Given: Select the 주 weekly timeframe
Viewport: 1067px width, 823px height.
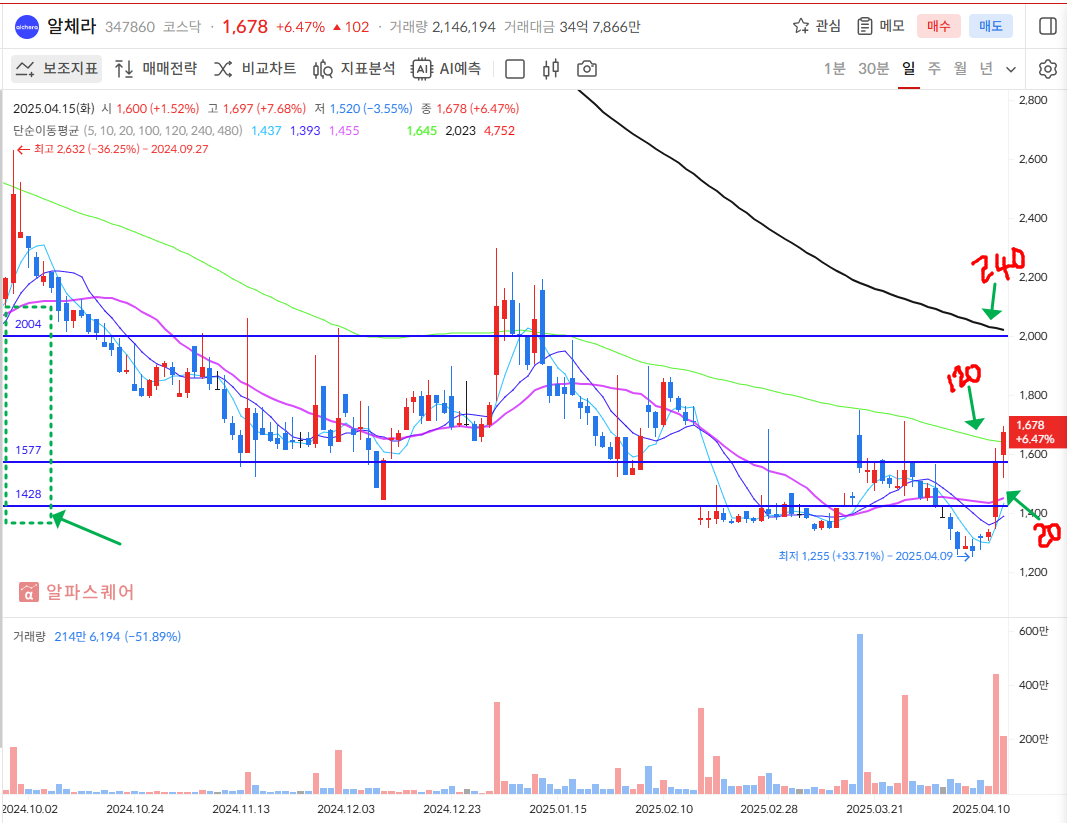Looking at the screenshot, I should pyautogui.click(x=934, y=69).
